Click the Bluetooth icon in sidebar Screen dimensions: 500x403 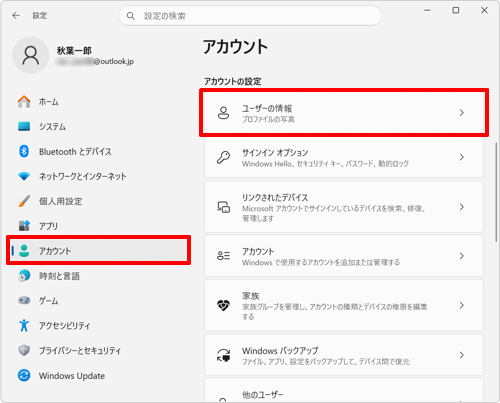coord(24,151)
